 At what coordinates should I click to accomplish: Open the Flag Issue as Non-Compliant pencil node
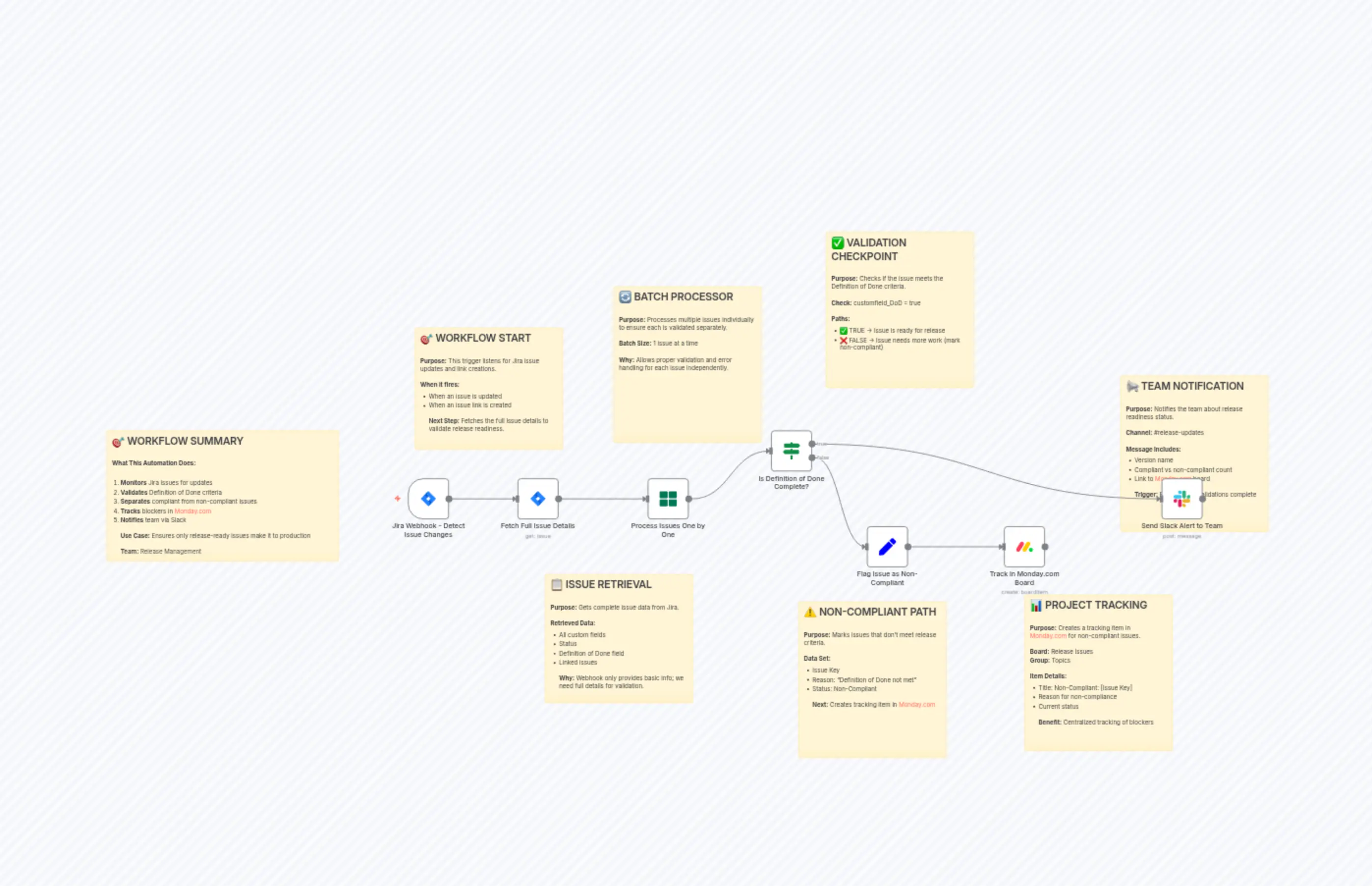[x=887, y=546]
